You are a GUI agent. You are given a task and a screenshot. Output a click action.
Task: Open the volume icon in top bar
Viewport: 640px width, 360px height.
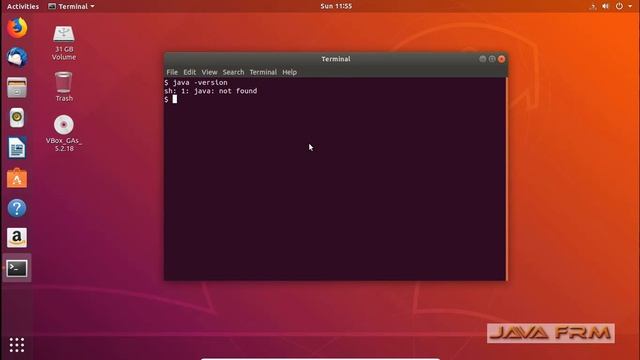click(x=605, y=6)
